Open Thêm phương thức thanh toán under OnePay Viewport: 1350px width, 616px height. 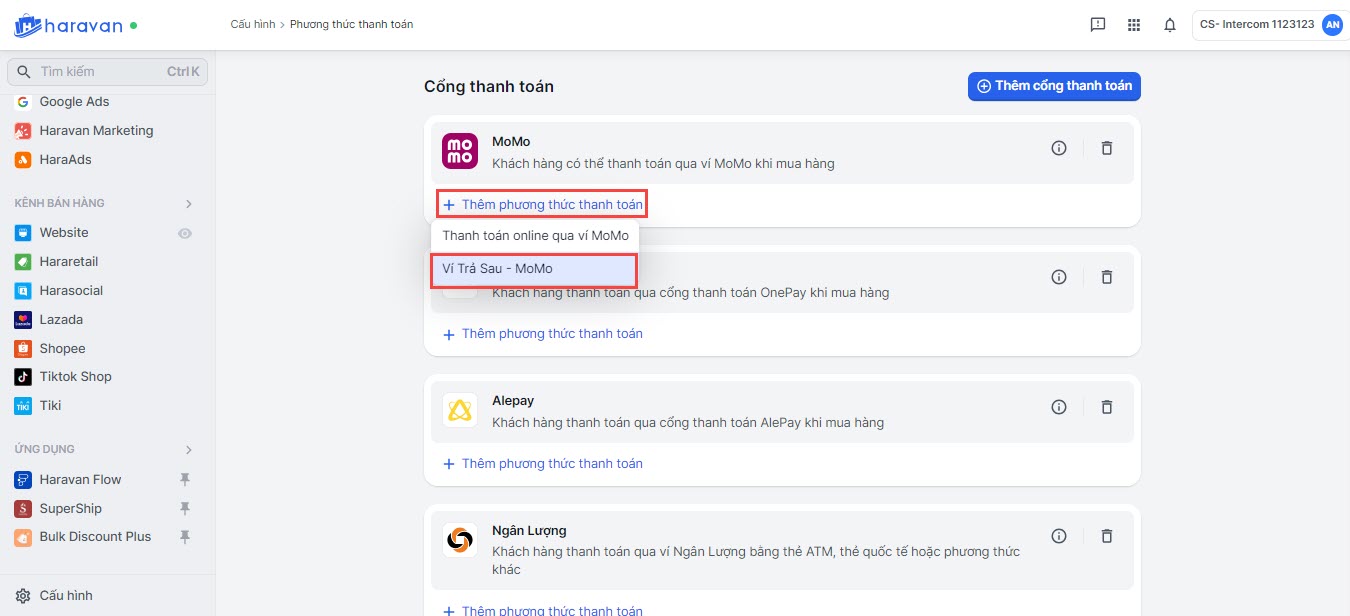[x=543, y=334]
